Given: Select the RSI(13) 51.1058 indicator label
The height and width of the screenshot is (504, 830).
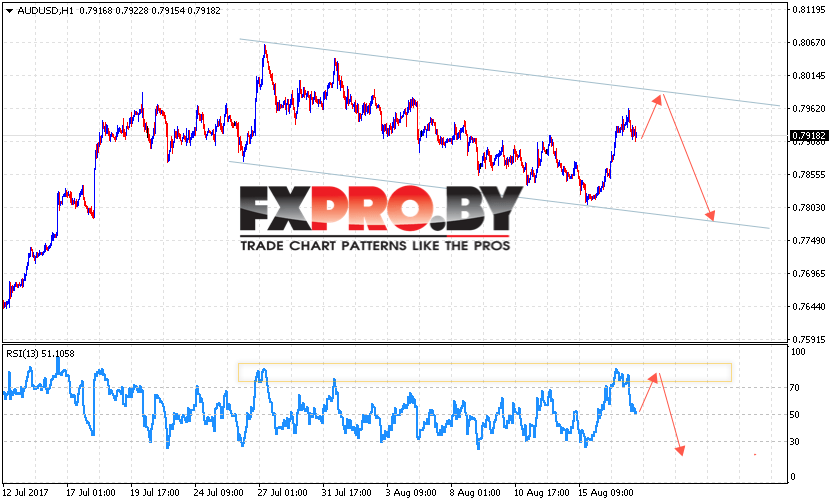Looking at the screenshot, I should pos(40,354).
